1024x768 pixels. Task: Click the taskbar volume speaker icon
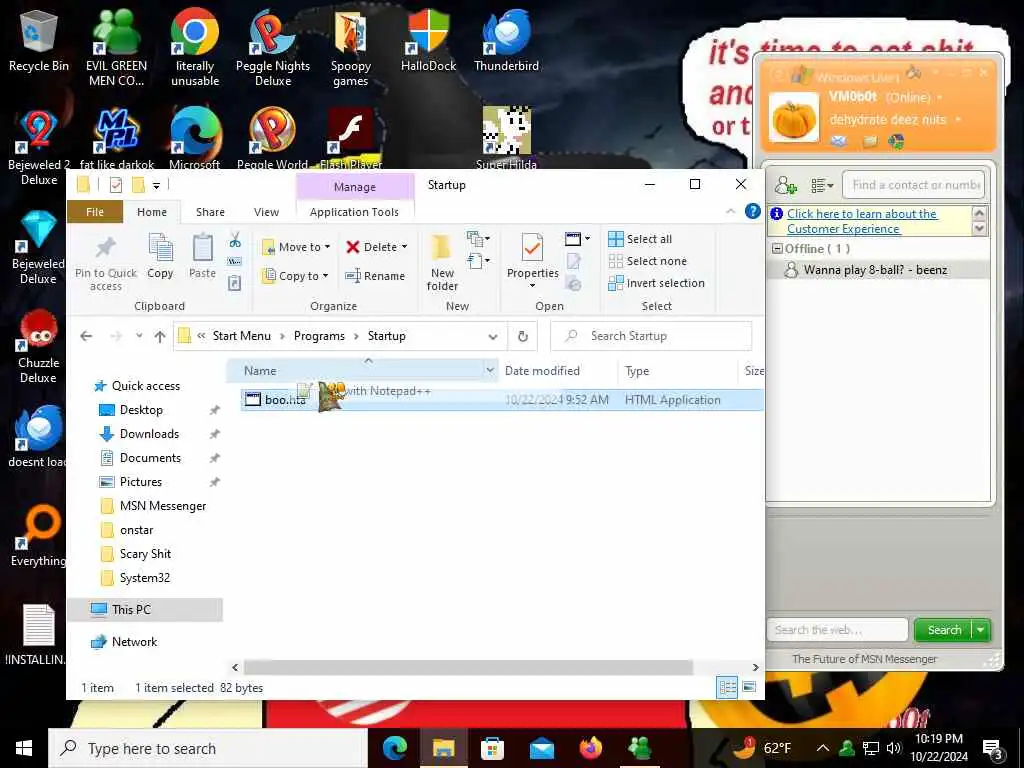(x=893, y=748)
